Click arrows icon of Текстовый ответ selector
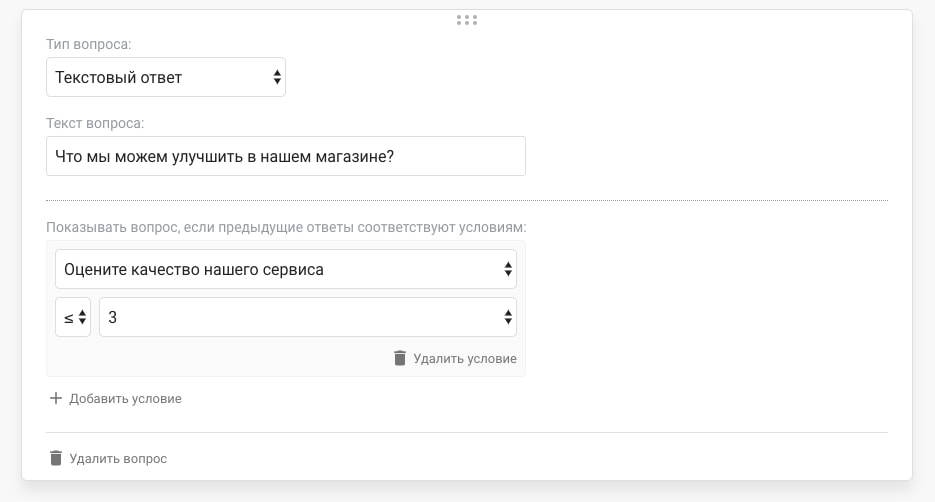 point(277,78)
